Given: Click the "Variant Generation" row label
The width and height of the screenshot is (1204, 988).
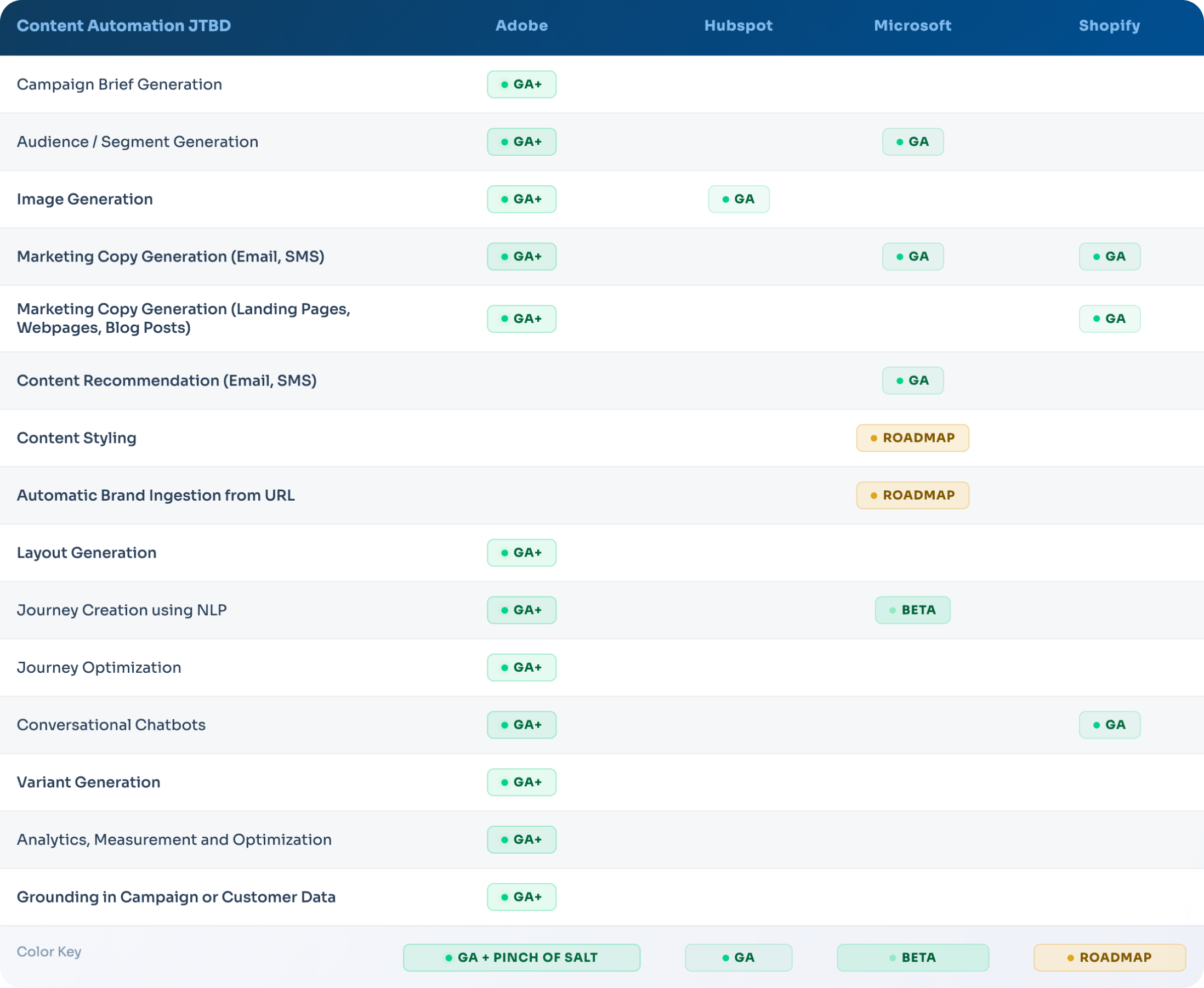Looking at the screenshot, I should (x=88, y=782).
